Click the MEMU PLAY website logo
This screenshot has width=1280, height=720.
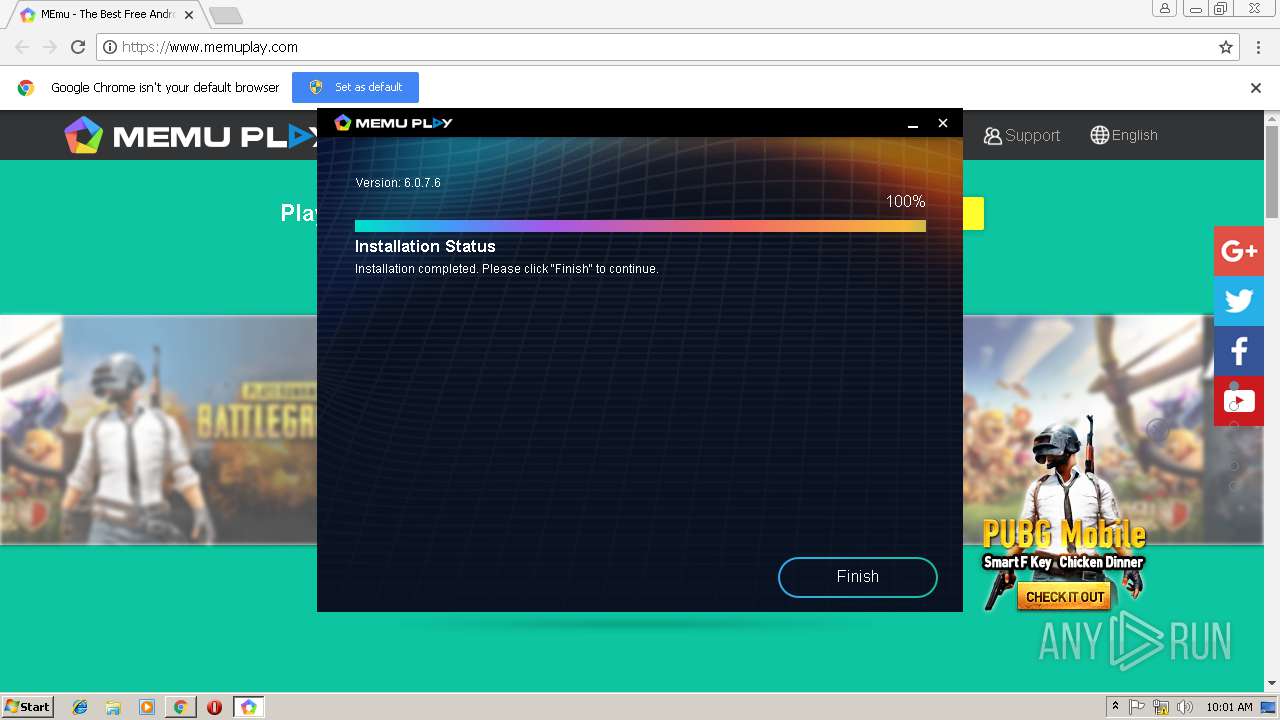click(190, 135)
